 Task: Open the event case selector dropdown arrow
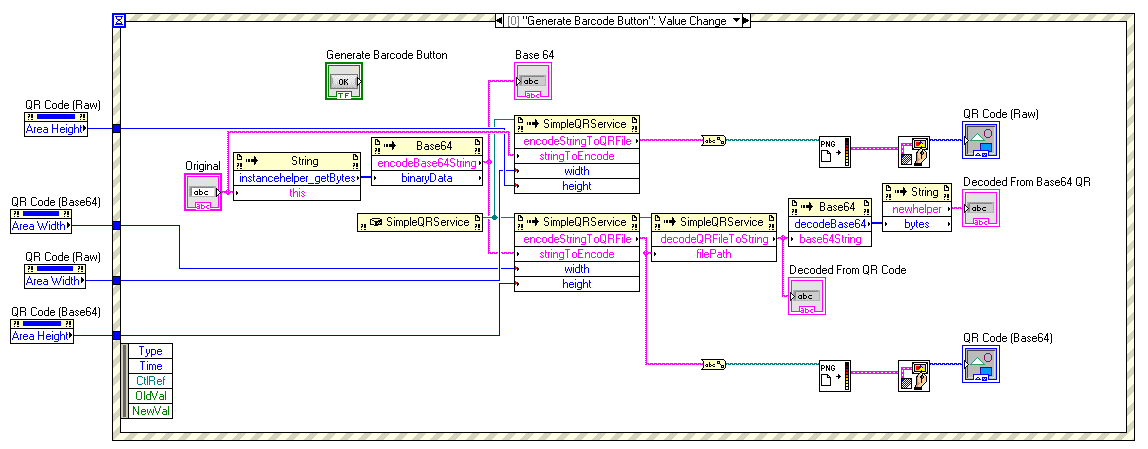(x=737, y=20)
